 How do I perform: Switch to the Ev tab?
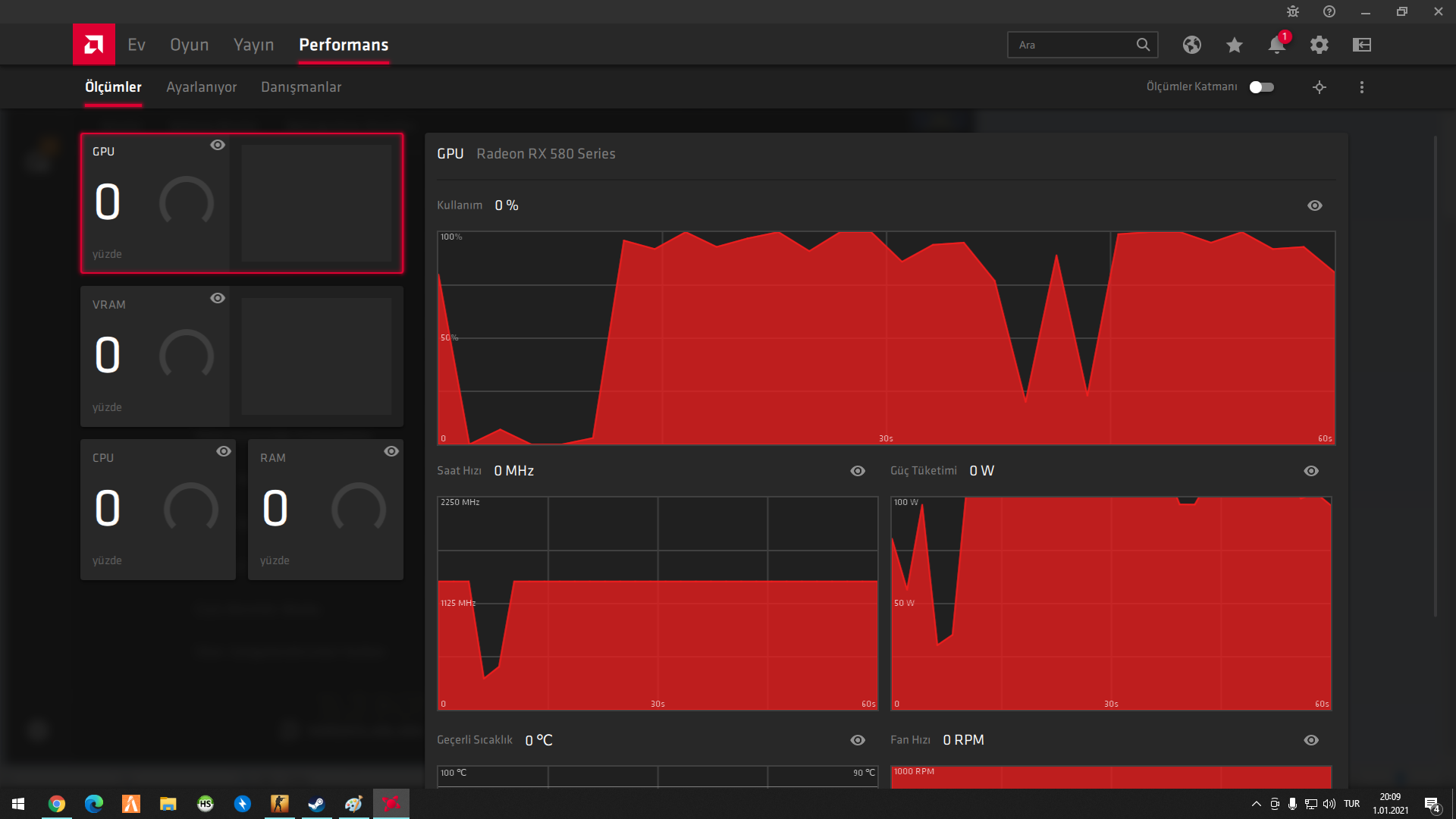point(136,45)
